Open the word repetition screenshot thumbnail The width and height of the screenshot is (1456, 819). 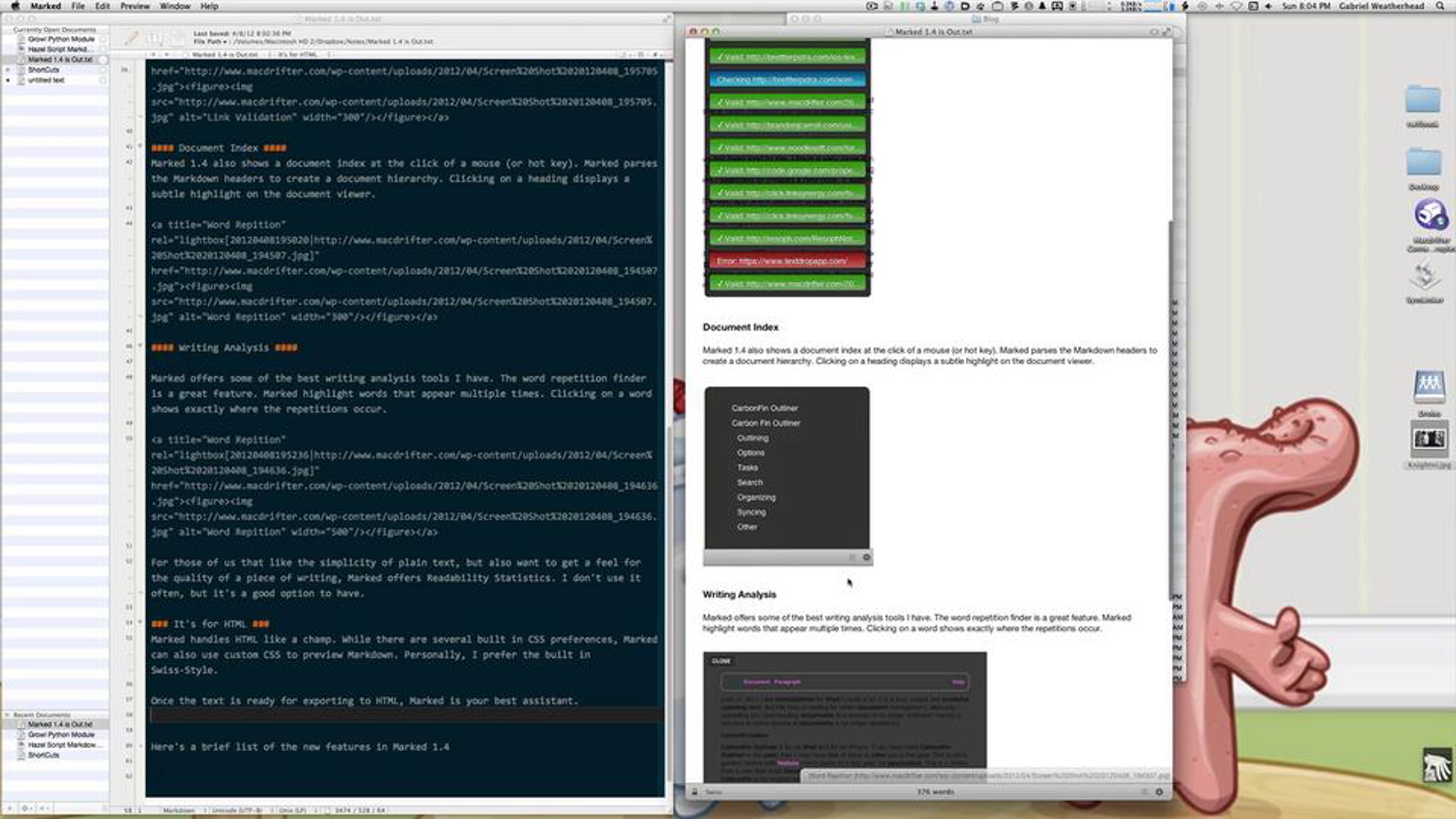click(844, 716)
